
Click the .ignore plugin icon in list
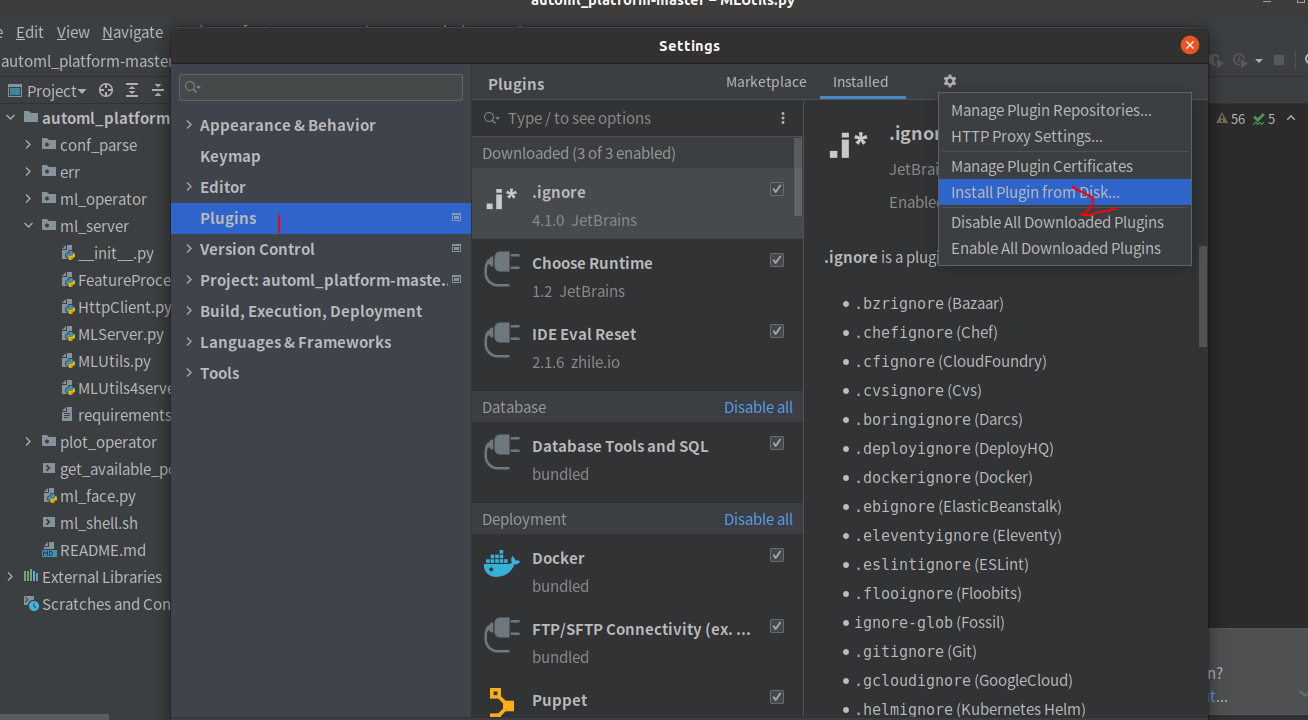502,199
